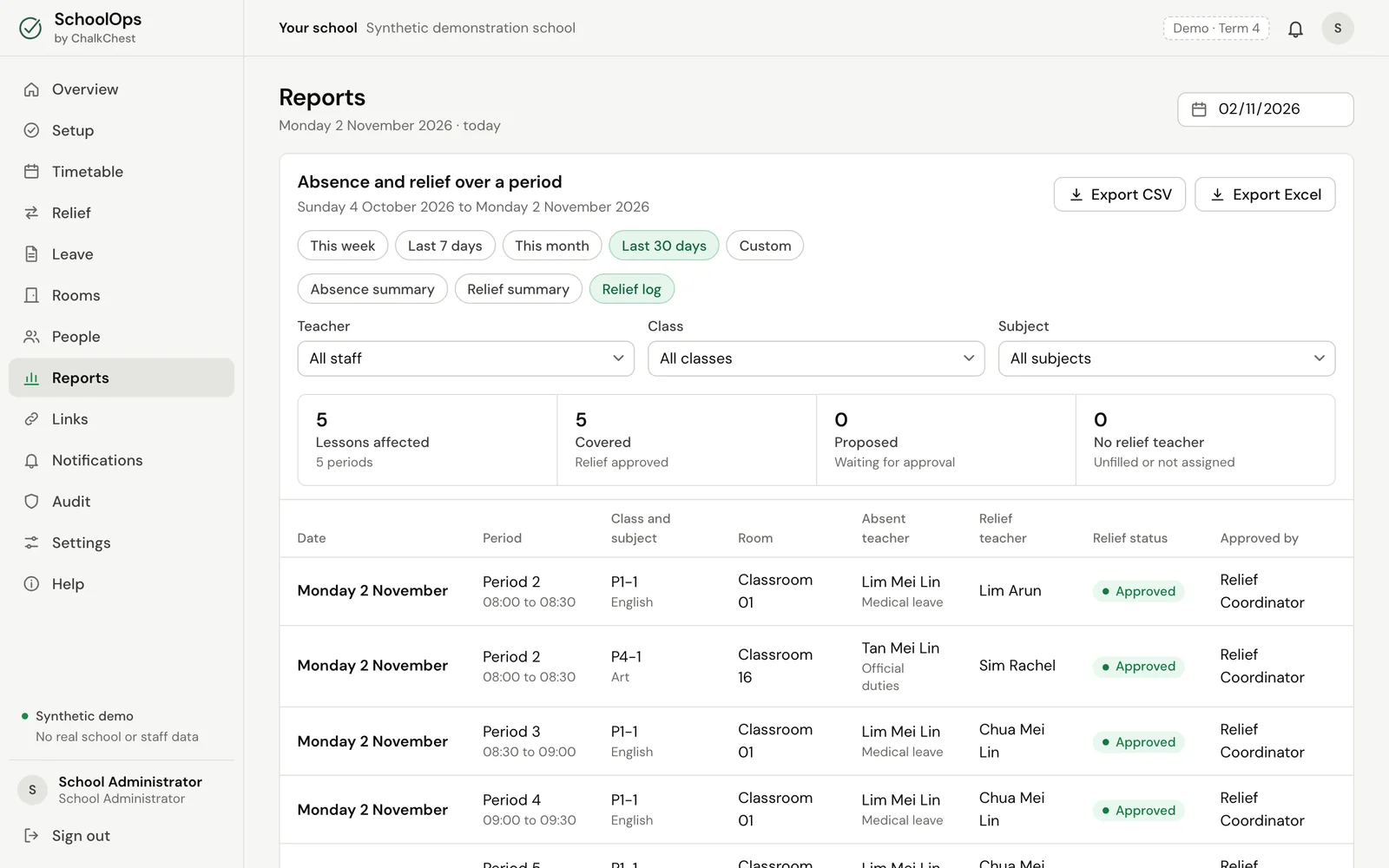Click the School Administrator avatar in sidebar
Screen dimensions: 1389x868
(x=32, y=790)
